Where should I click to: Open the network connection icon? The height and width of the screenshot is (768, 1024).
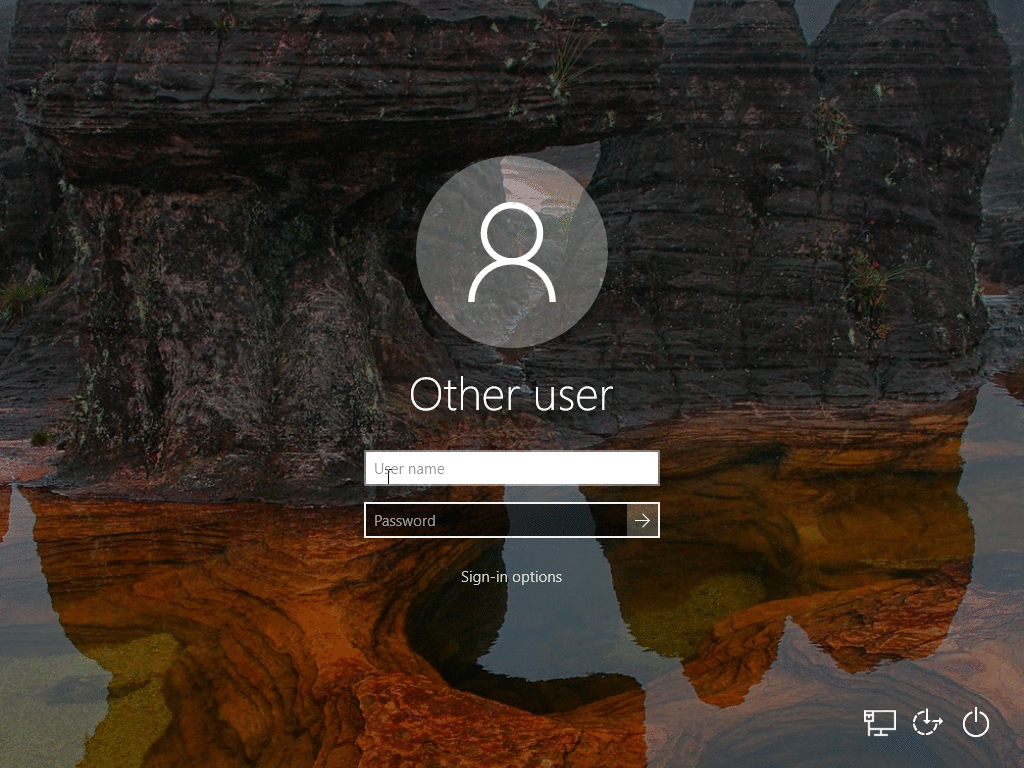pyautogui.click(x=879, y=722)
